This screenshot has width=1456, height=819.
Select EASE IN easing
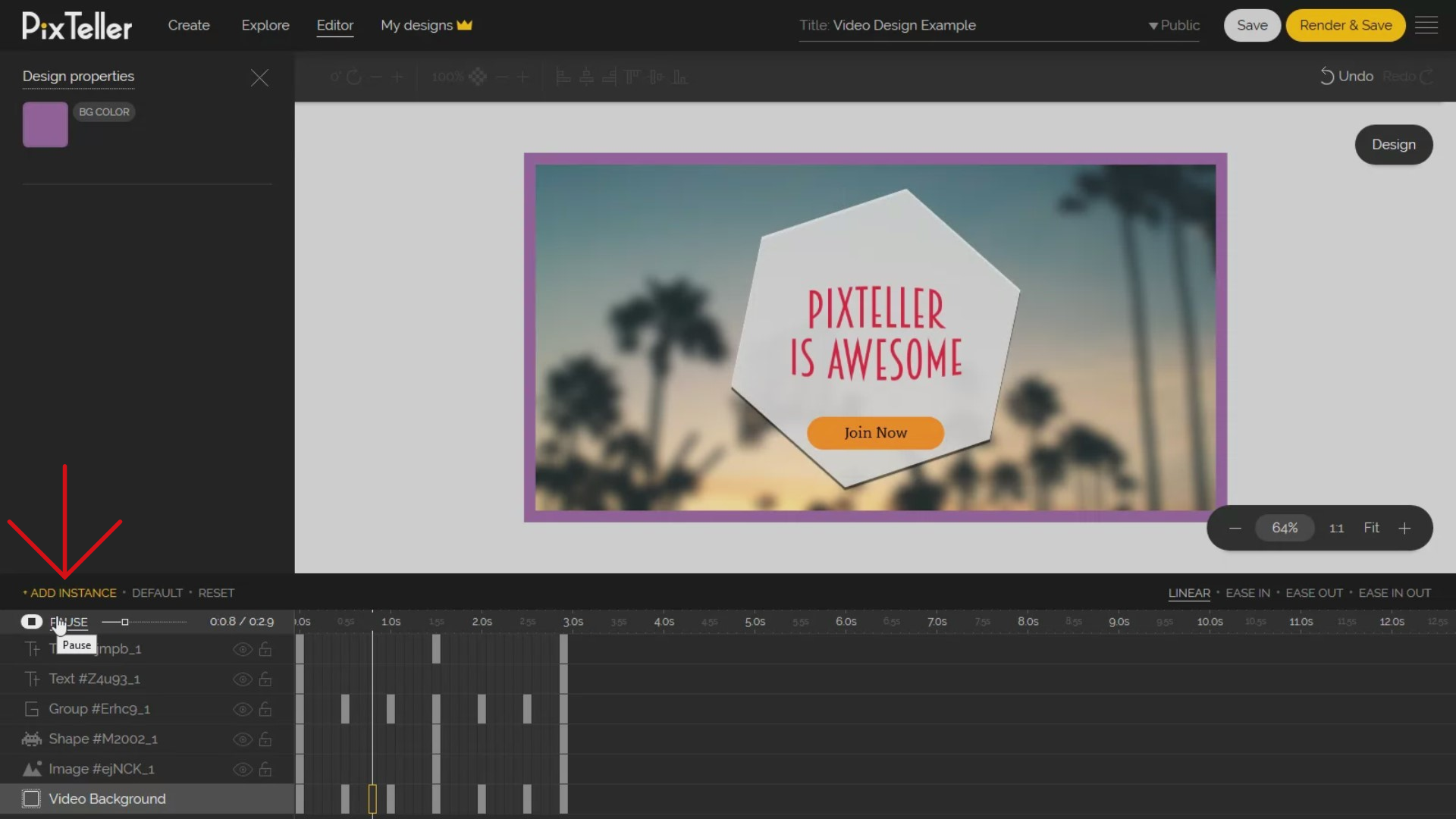click(x=1247, y=593)
